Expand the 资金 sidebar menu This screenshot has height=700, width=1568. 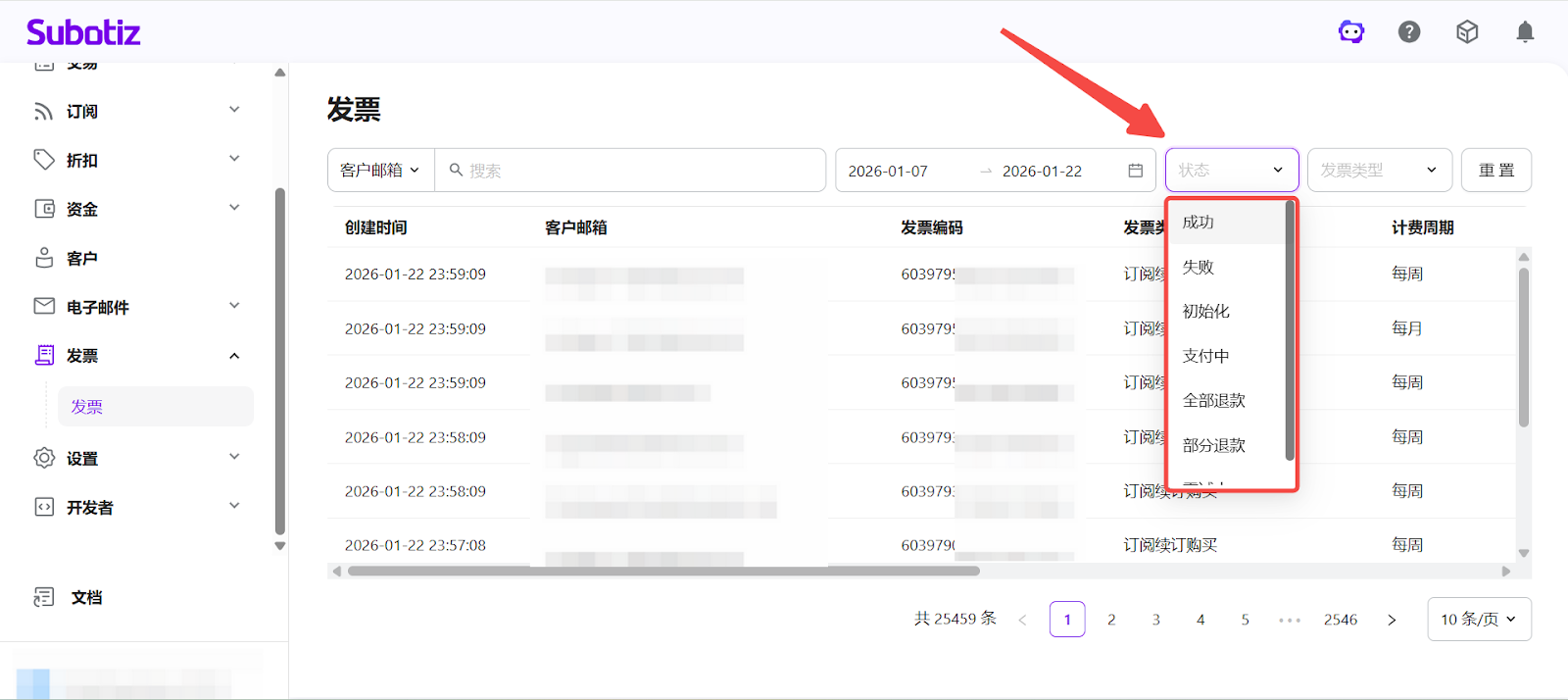pos(234,208)
